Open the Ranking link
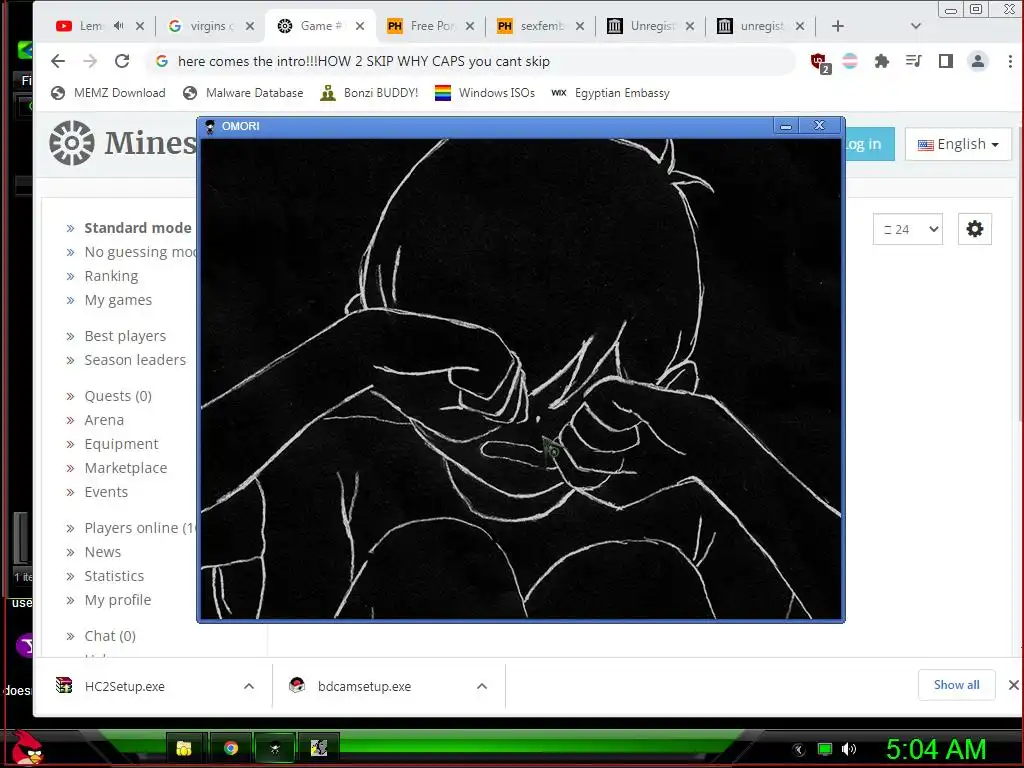1024x768 pixels. 111,276
